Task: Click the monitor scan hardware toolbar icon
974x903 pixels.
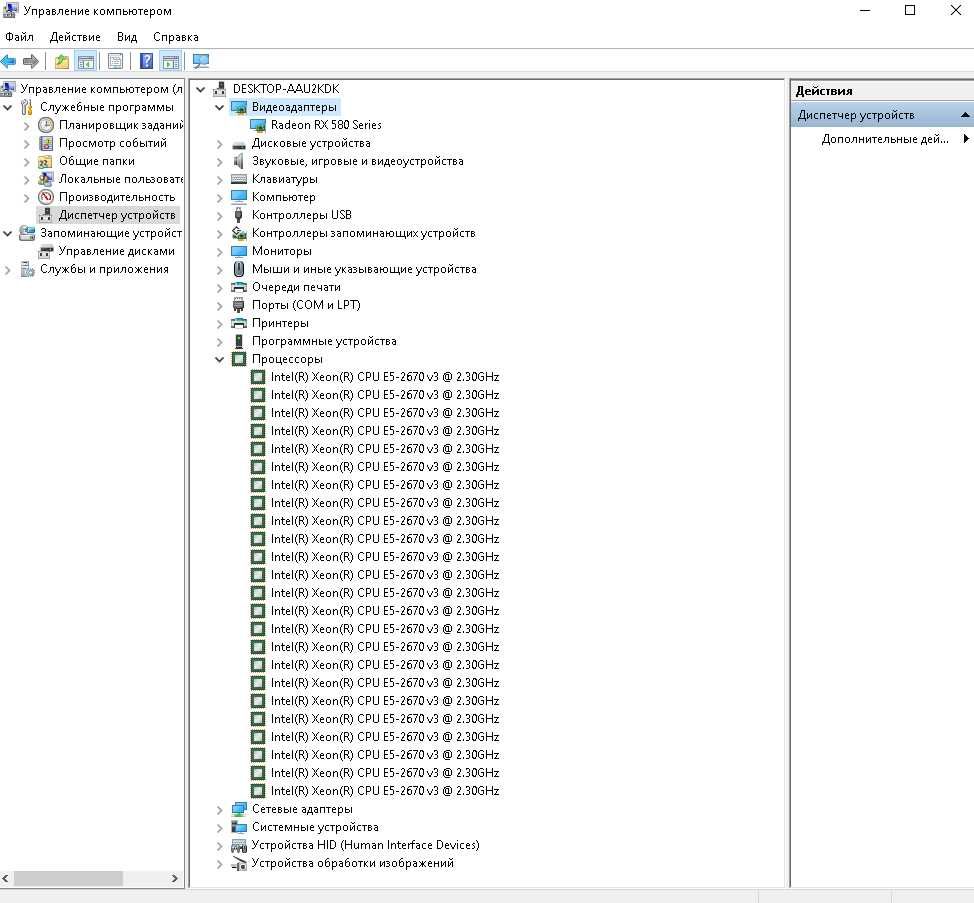Action: click(201, 61)
